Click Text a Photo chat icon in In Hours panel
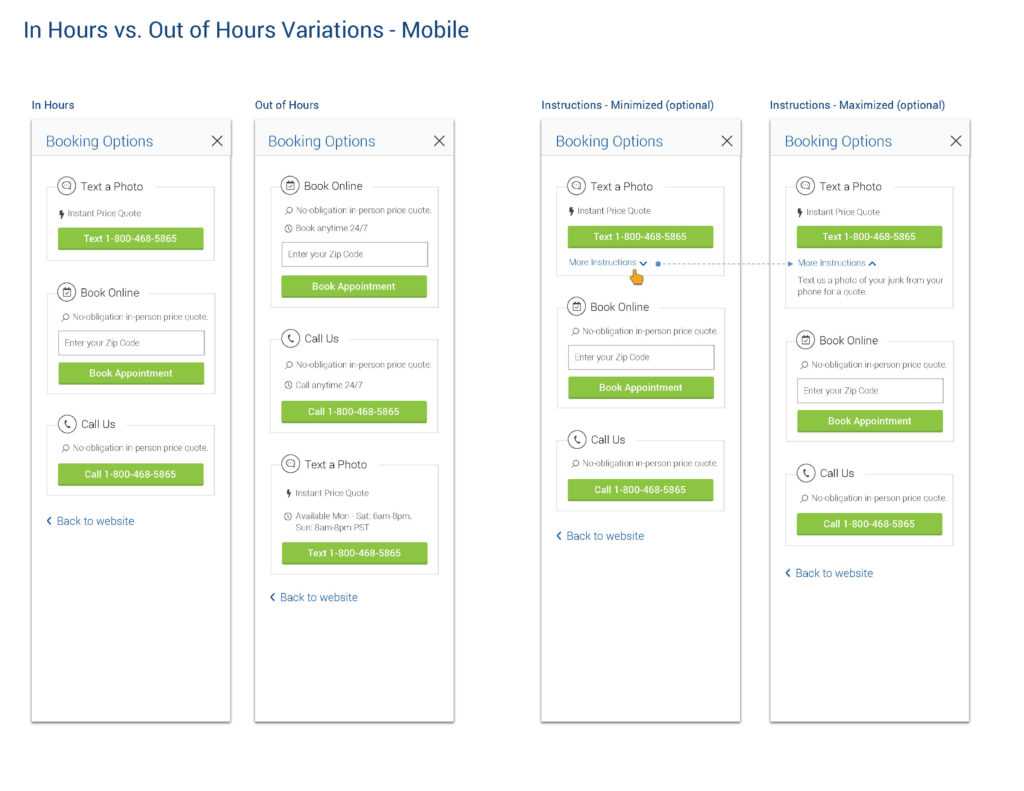 (x=67, y=186)
